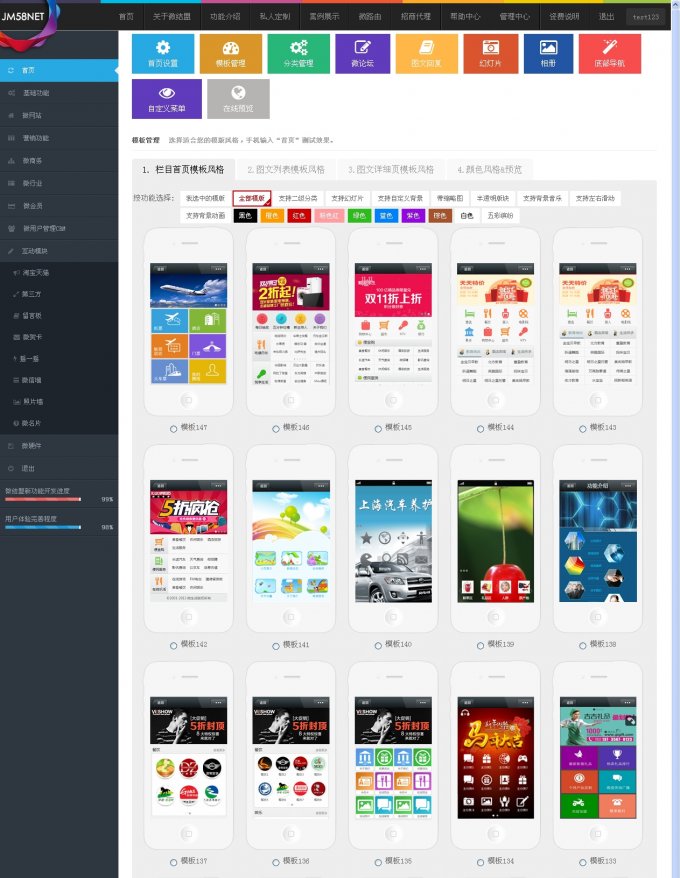The width and height of the screenshot is (680, 878).
Task: Click the 留言板 submenu icon
Action: (x=16, y=316)
